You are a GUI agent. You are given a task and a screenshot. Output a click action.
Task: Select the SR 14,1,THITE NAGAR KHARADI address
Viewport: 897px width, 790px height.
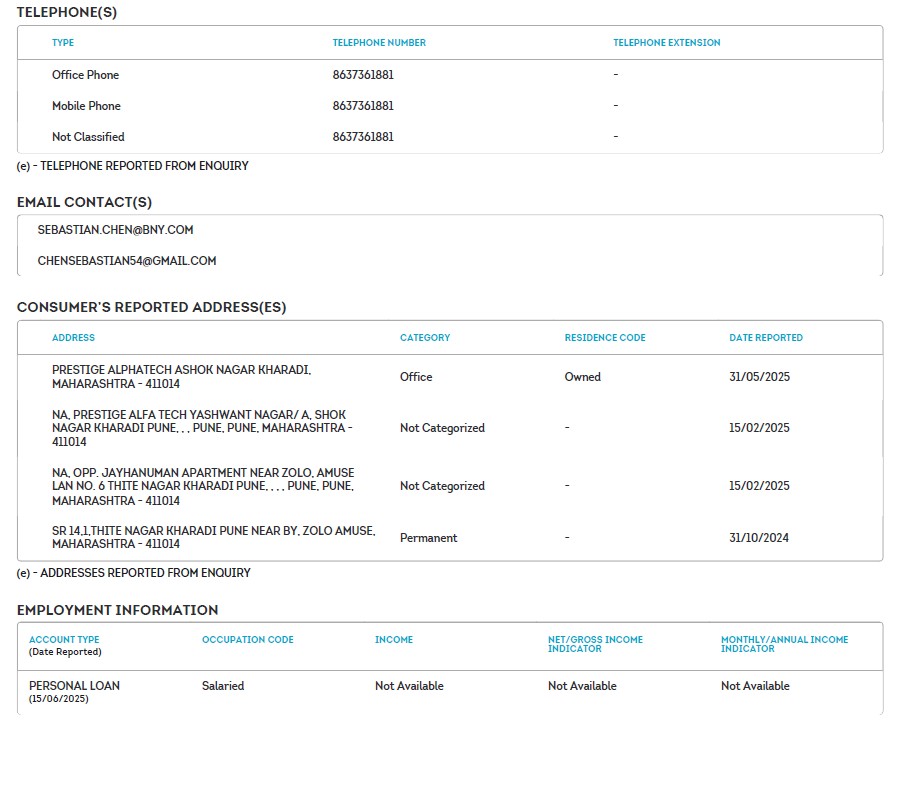213,538
